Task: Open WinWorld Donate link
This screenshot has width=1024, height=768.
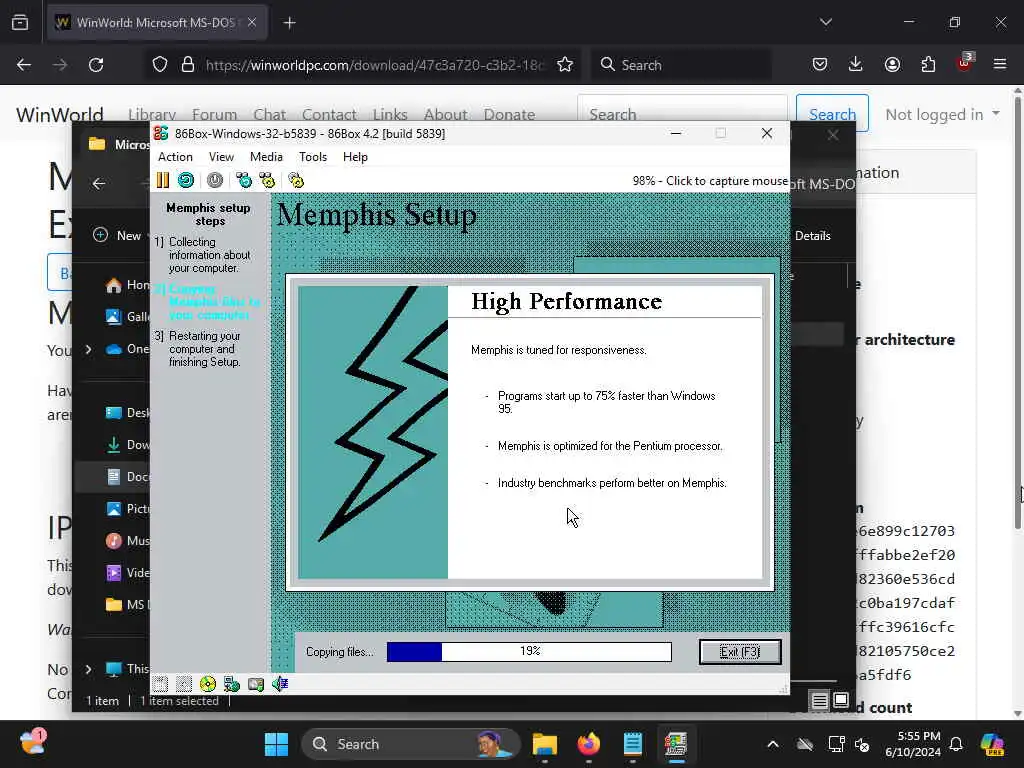Action: [509, 114]
